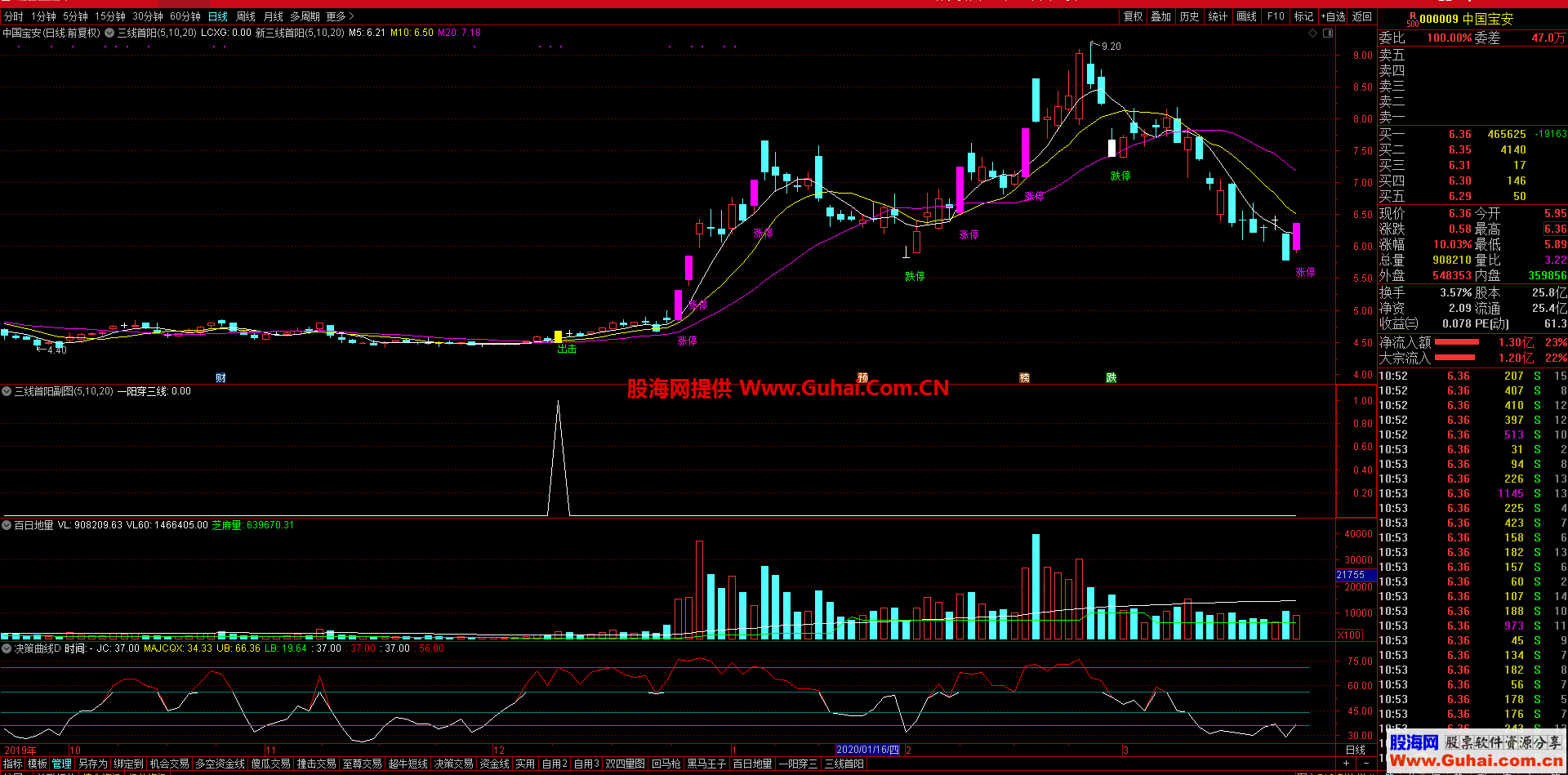Click the 000009 中国宝安 stock title
The width and height of the screenshot is (1568, 775).
[1466, 19]
